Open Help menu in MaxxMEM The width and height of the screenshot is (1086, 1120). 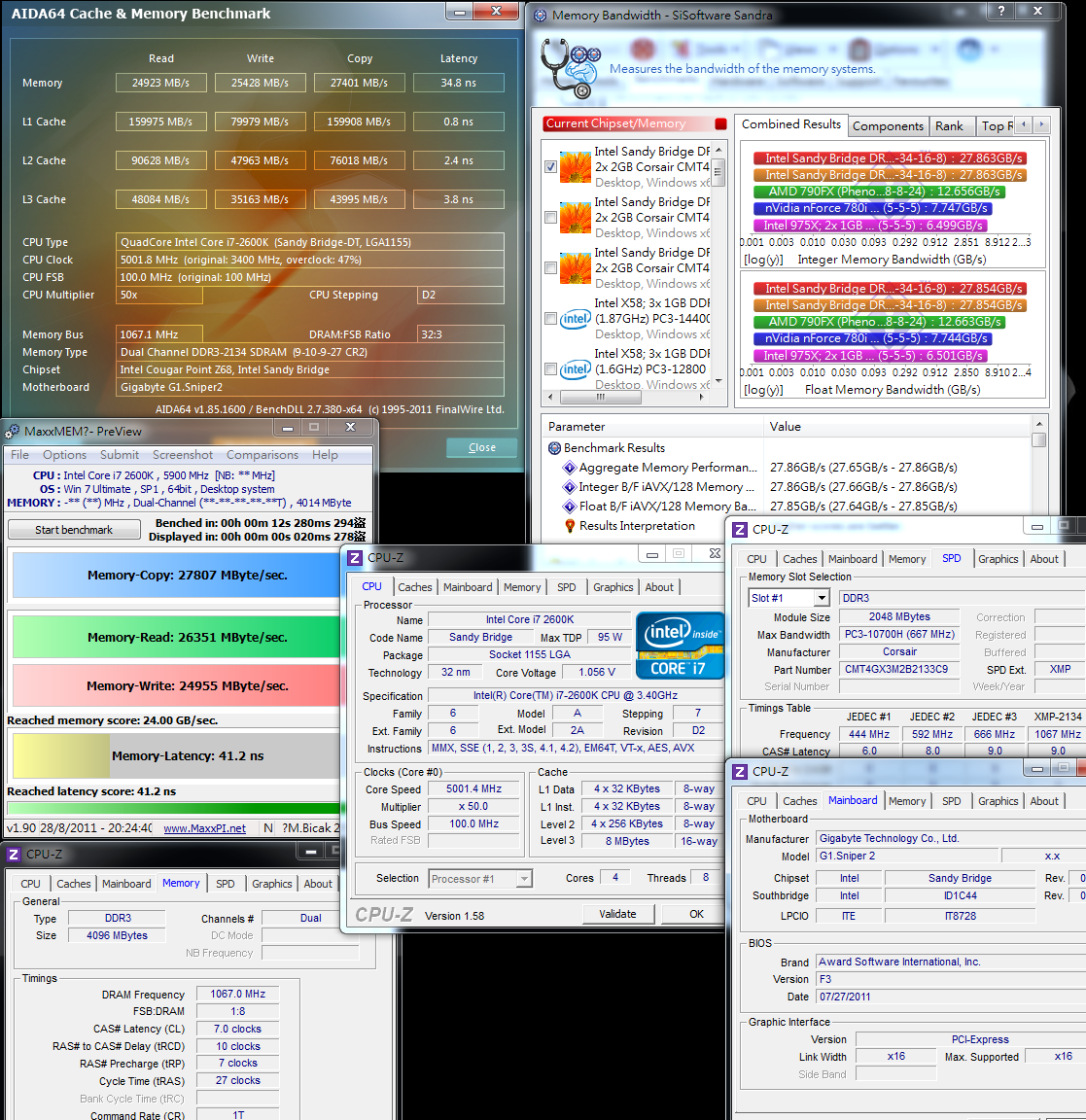pyautogui.click(x=325, y=455)
